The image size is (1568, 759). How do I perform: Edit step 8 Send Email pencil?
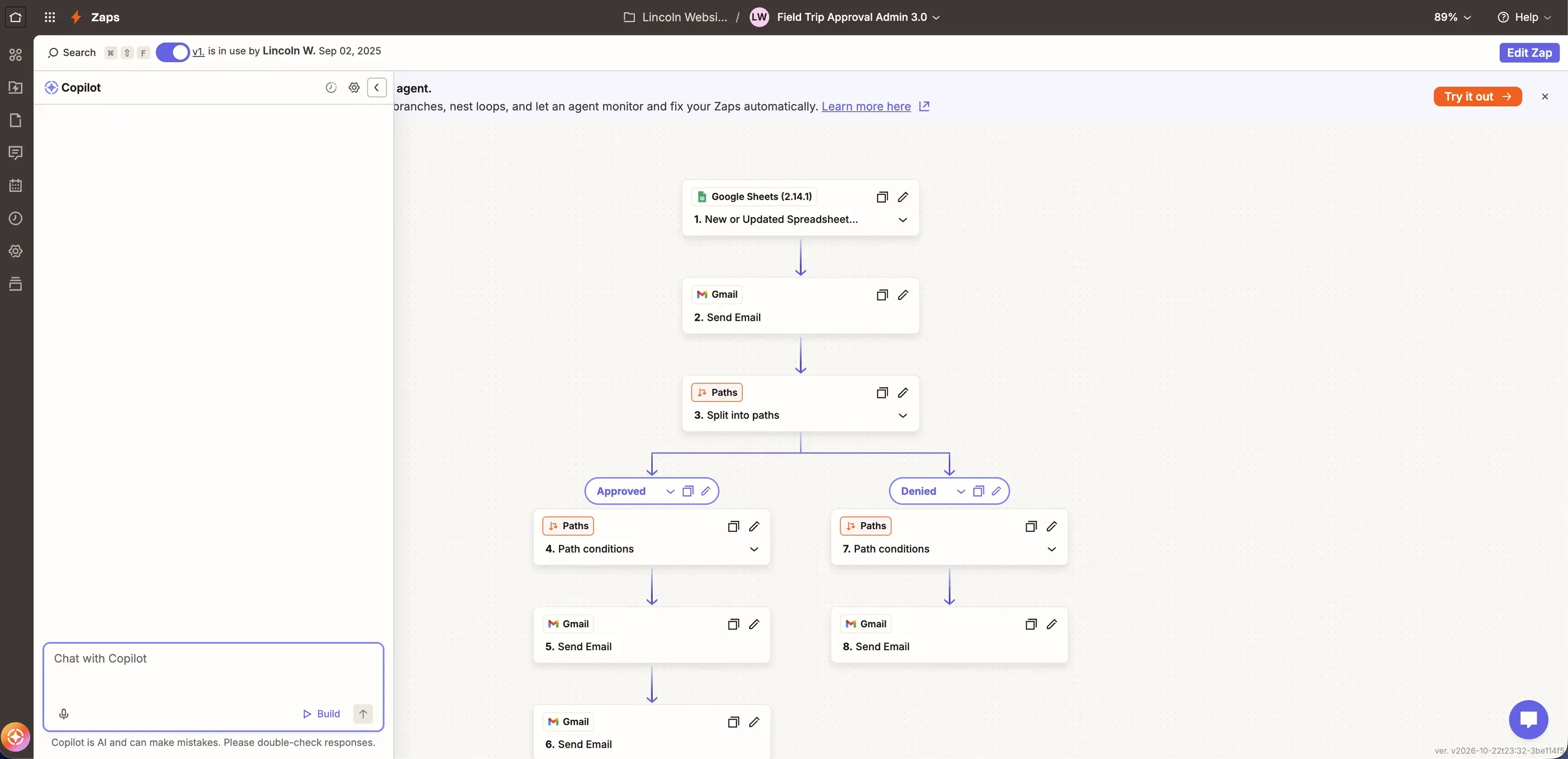tap(1052, 624)
